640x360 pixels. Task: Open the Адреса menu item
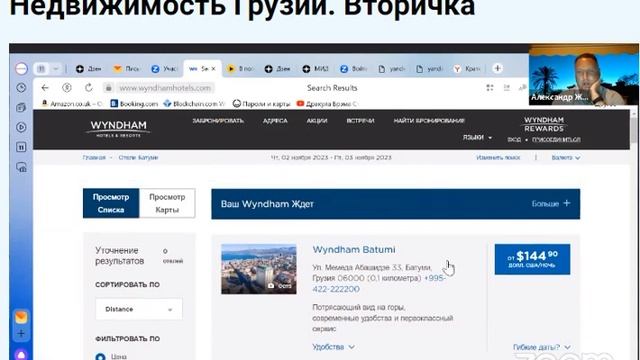point(275,121)
